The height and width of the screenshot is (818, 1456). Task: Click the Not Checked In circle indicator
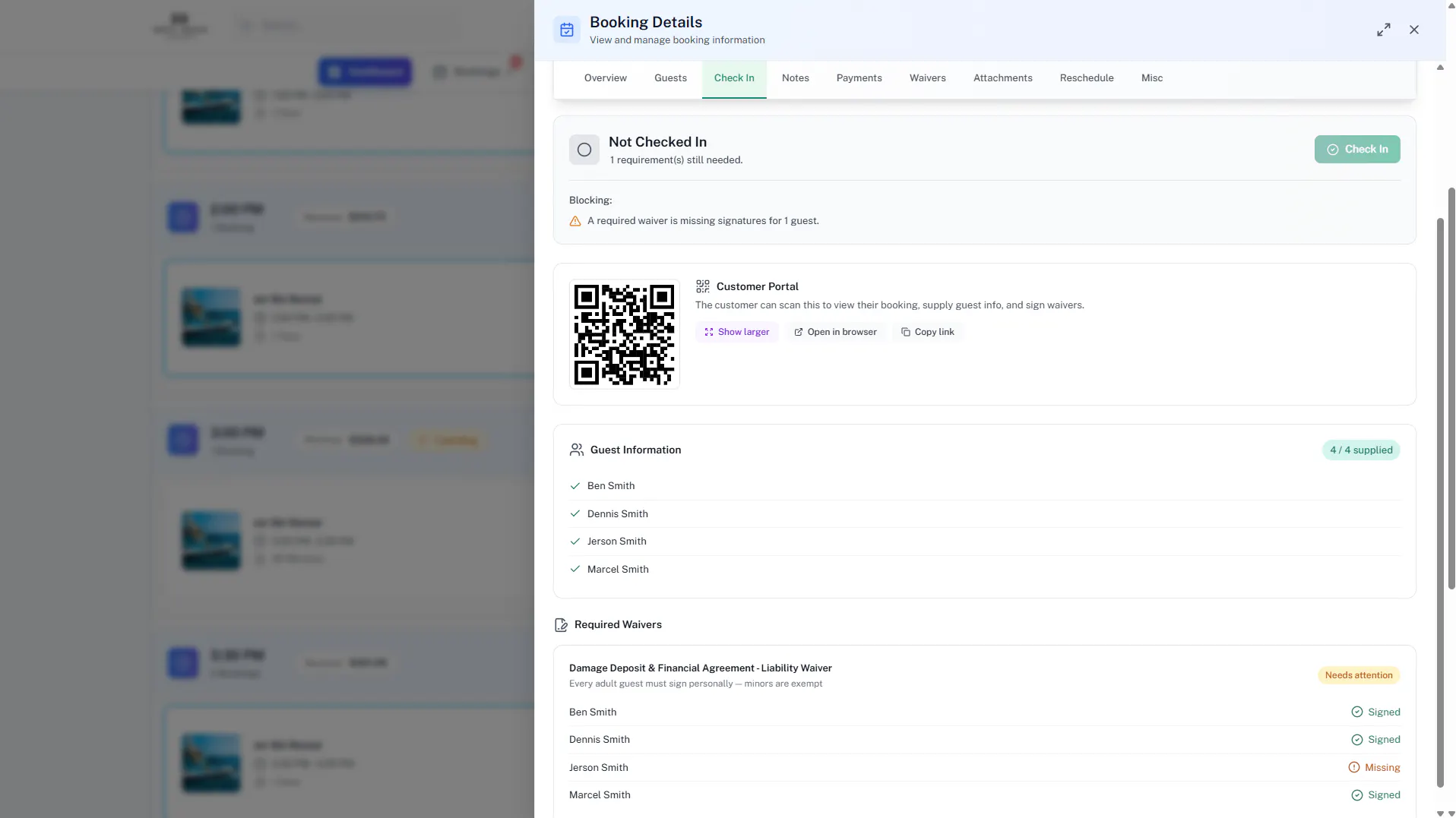pos(584,150)
